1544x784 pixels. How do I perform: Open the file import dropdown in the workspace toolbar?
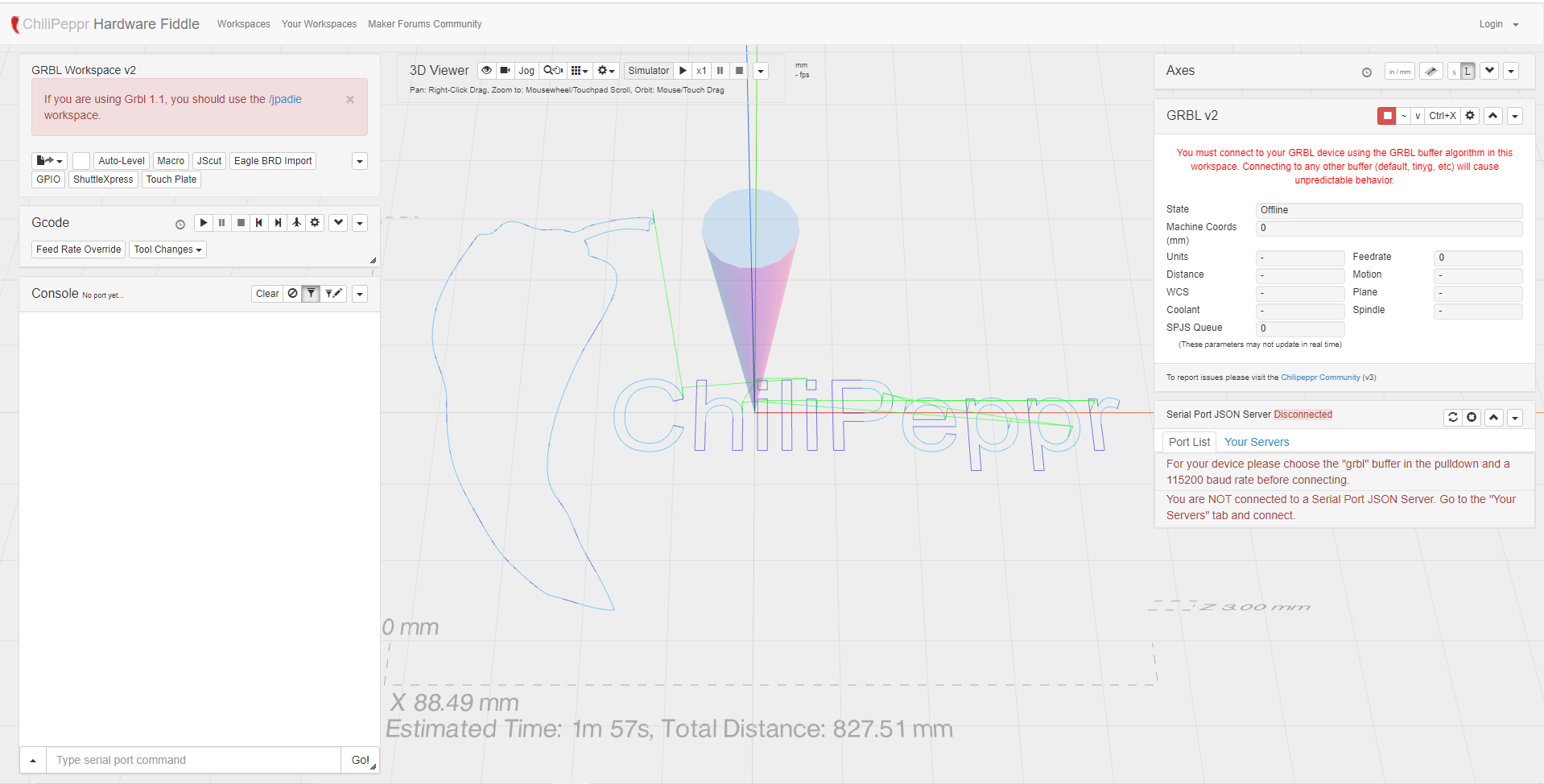click(x=49, y=161)
